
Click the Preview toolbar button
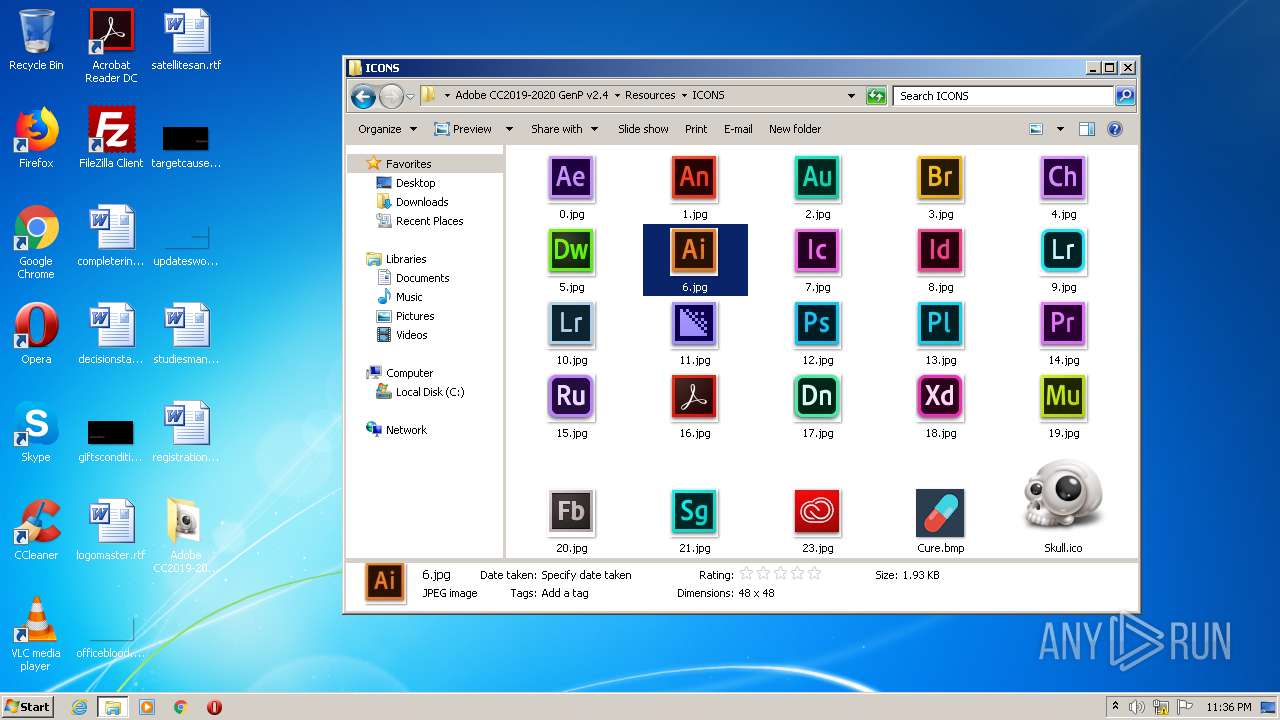click(x=463, y=129)
